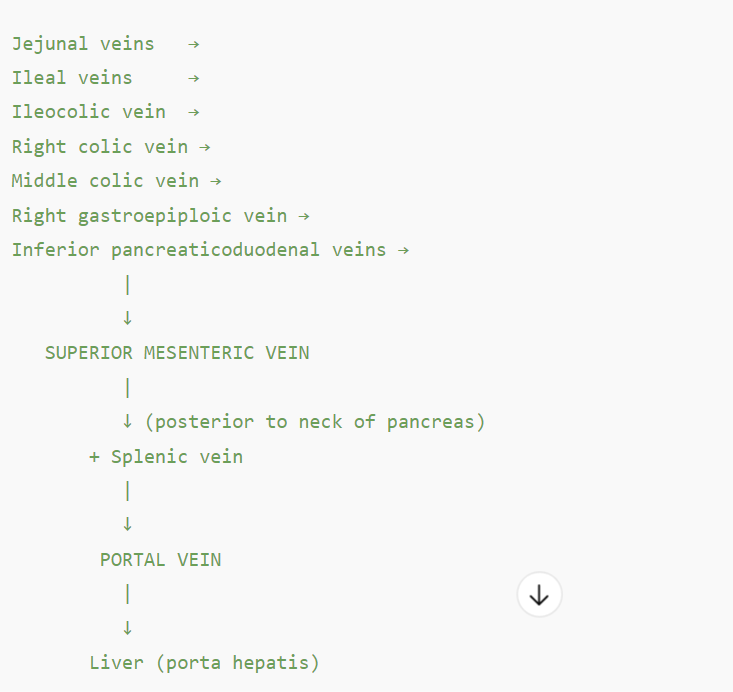
Task: Click 'Inferior pancreaticoduodenal veins' text
Action: pyautogui.click(x=199, y=250)
